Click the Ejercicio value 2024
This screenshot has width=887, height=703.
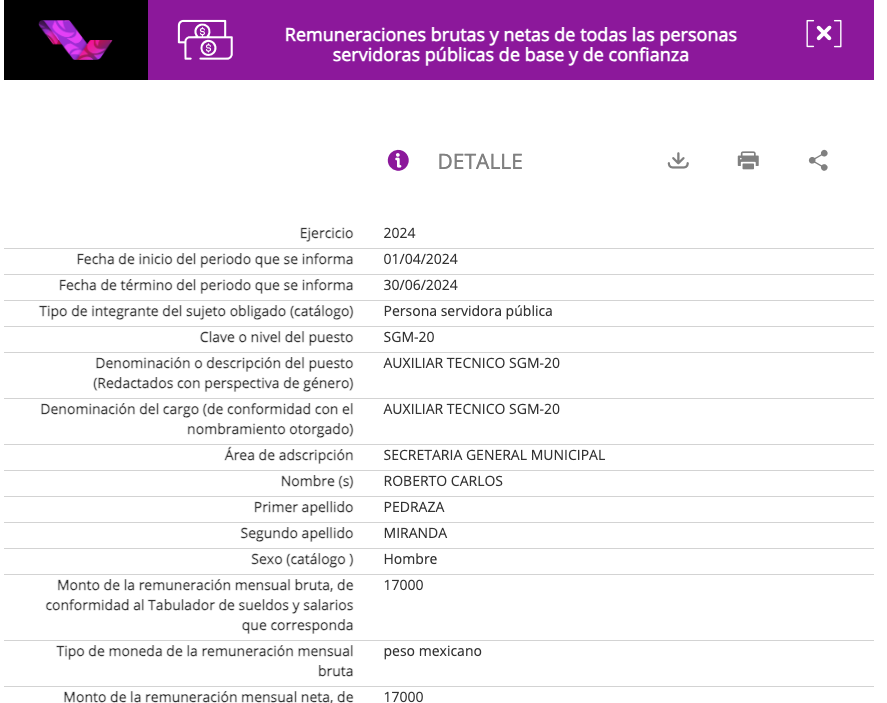pyautogui.click(x=399, y=233)
